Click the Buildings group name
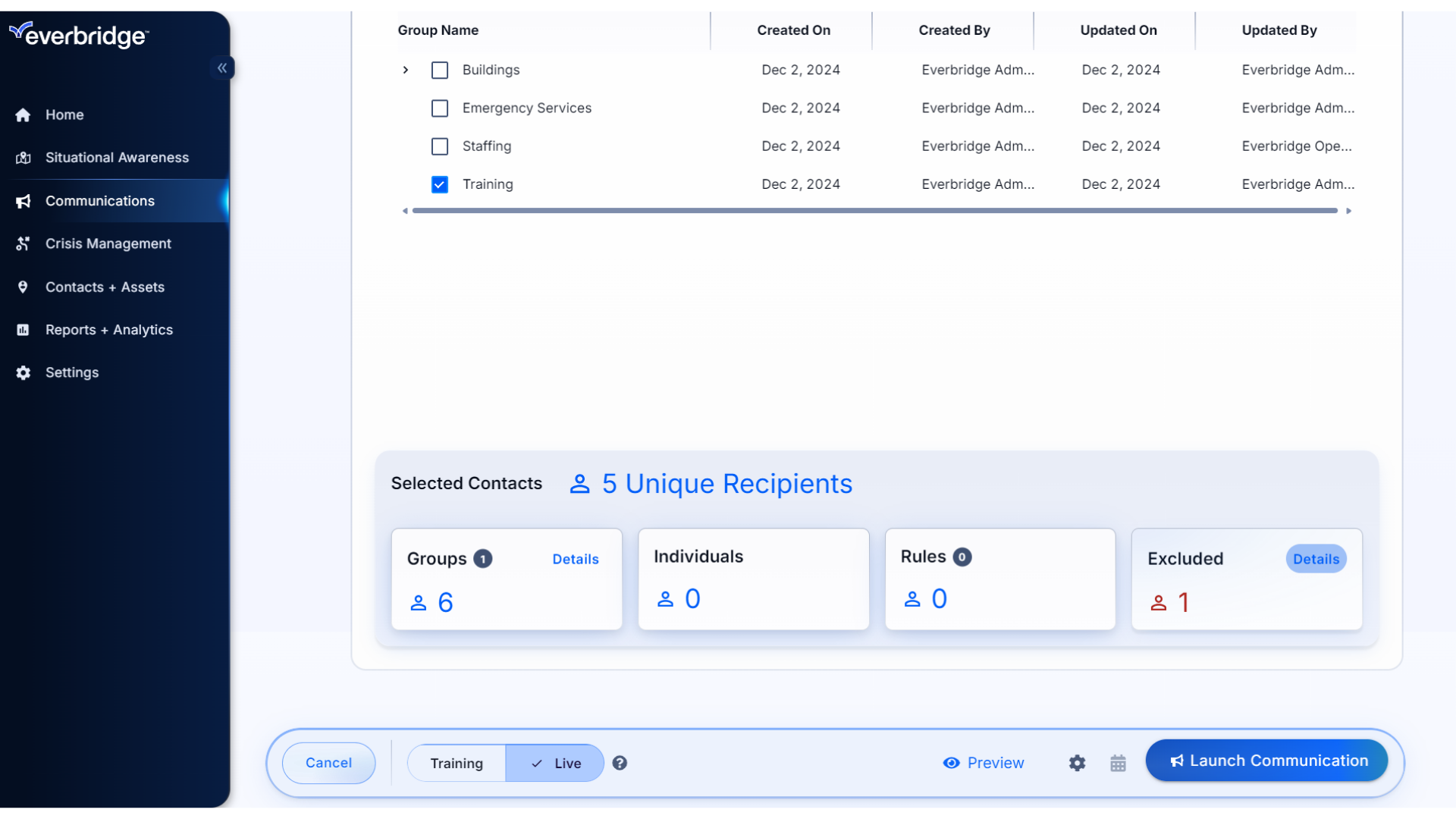The image size is (1456, 819). tap(491, 70)
